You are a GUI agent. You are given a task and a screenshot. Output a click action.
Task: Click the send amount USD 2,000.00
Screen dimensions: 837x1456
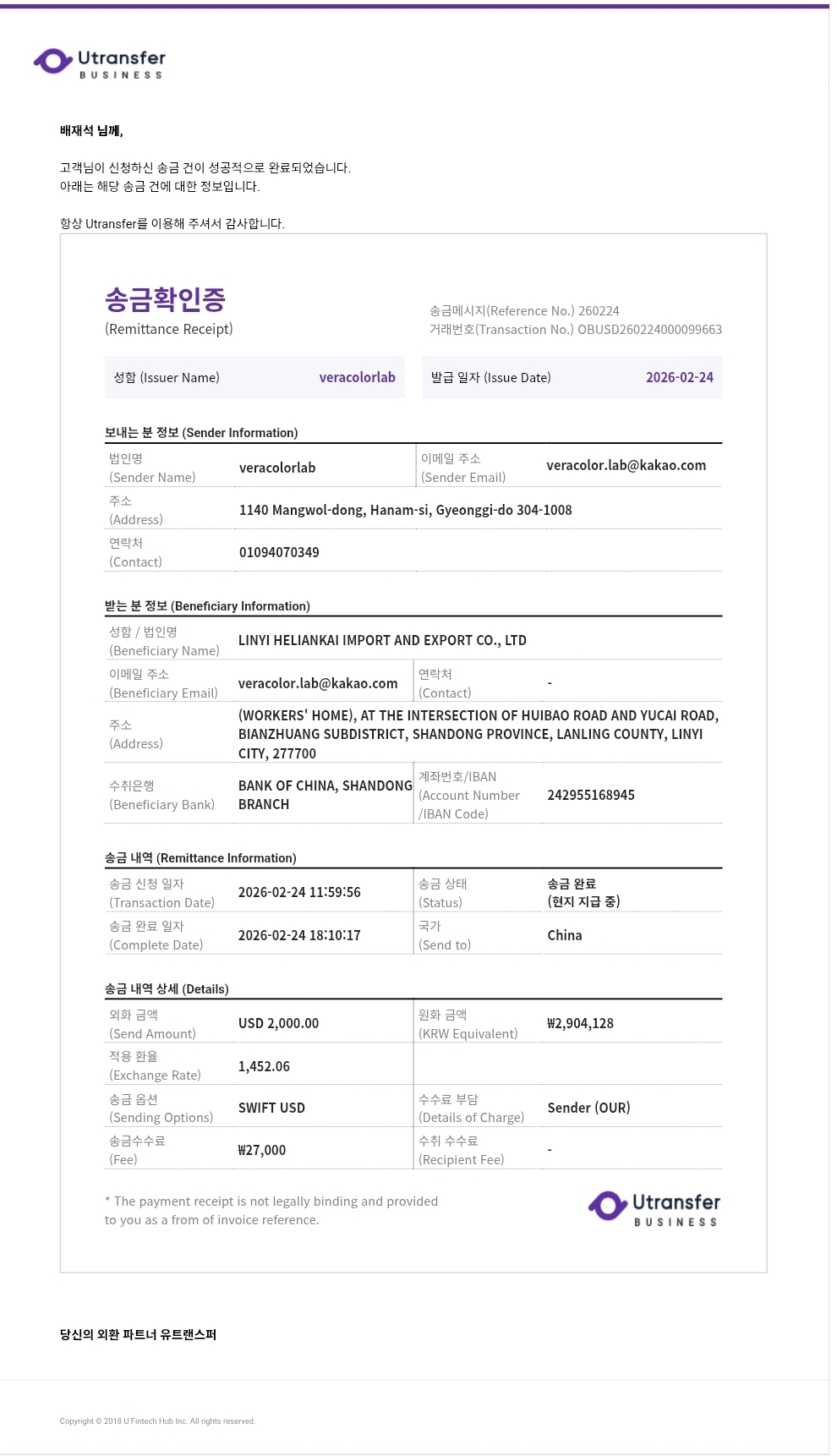click(278, 1024)
